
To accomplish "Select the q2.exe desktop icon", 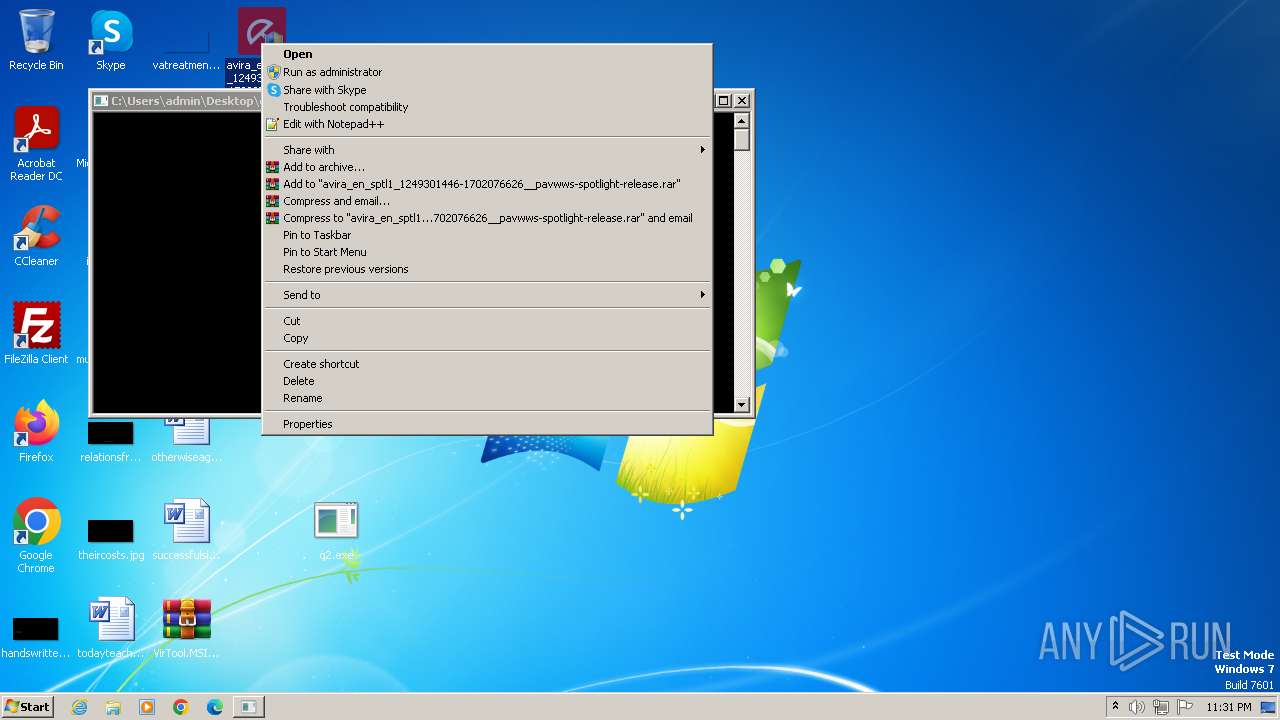I will click(x=336, y=530).
